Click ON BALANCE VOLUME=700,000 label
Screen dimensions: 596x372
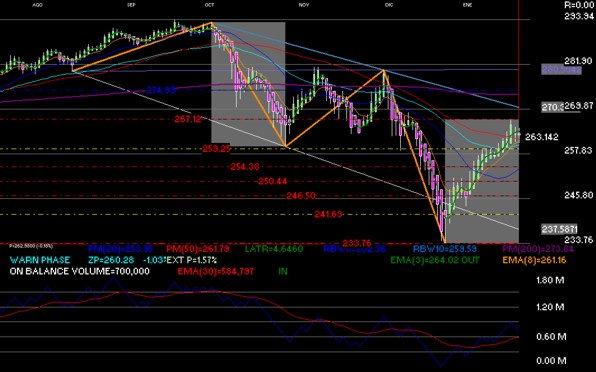(79, 271)
